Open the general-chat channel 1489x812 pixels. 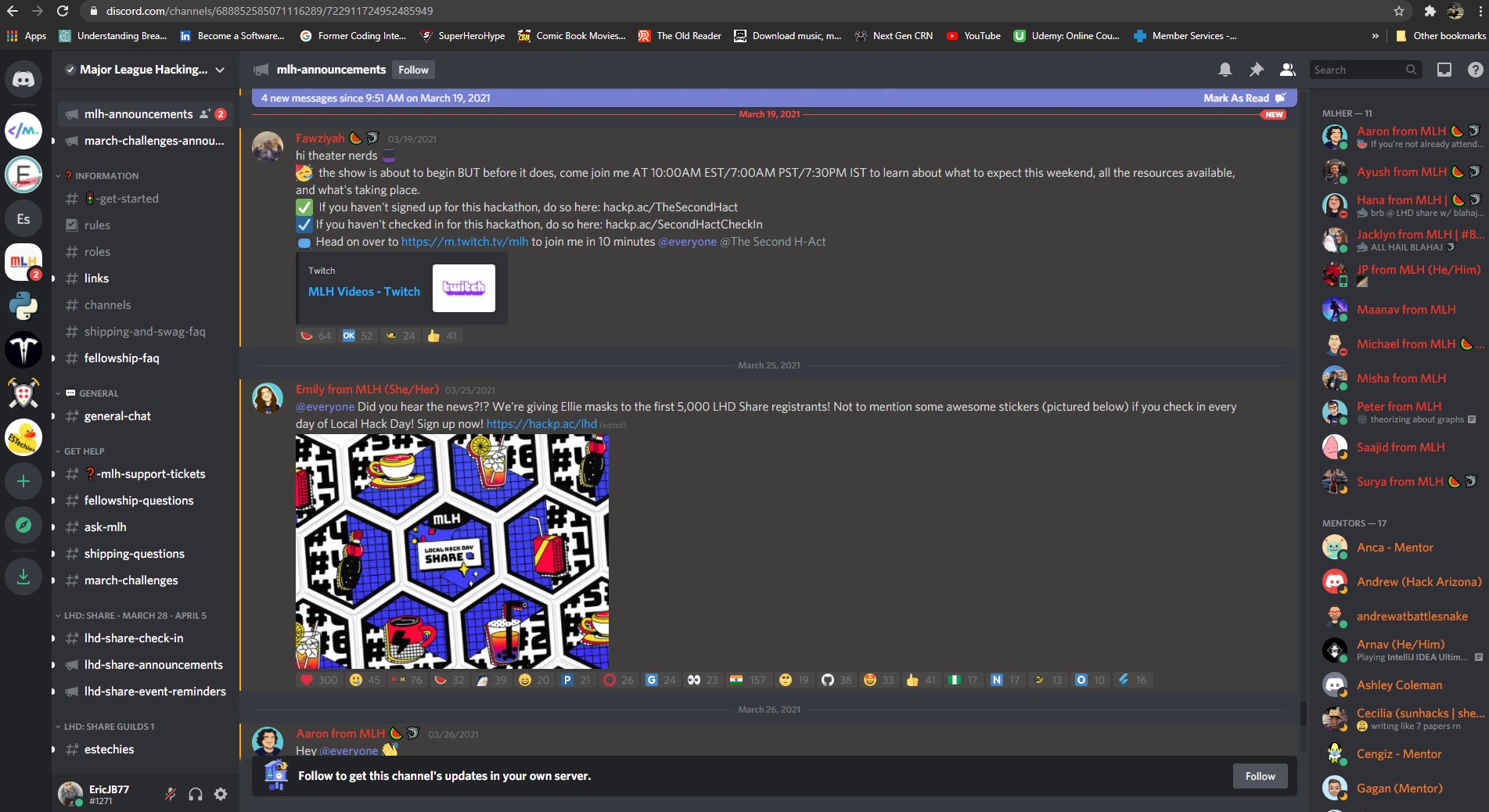117,416
